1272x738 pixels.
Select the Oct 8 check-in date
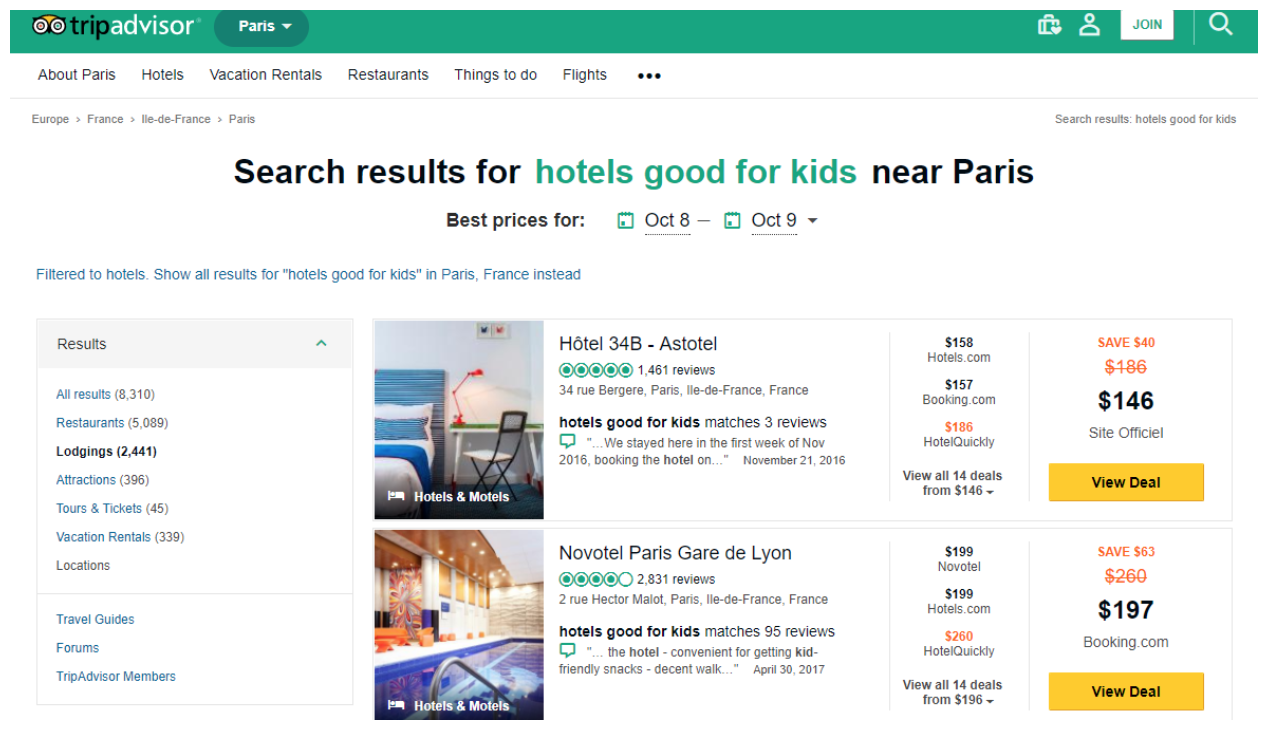667,221
